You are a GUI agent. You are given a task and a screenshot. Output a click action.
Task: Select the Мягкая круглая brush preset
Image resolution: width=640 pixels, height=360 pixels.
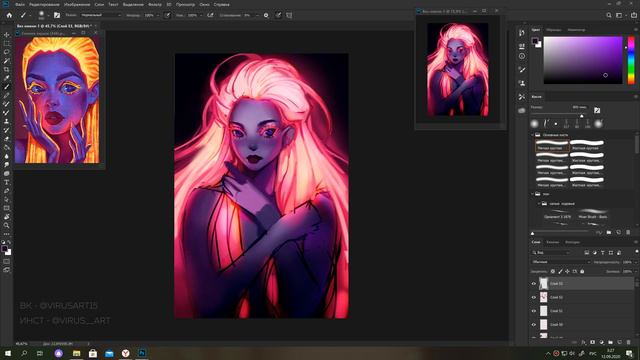[x=552, y=145]
